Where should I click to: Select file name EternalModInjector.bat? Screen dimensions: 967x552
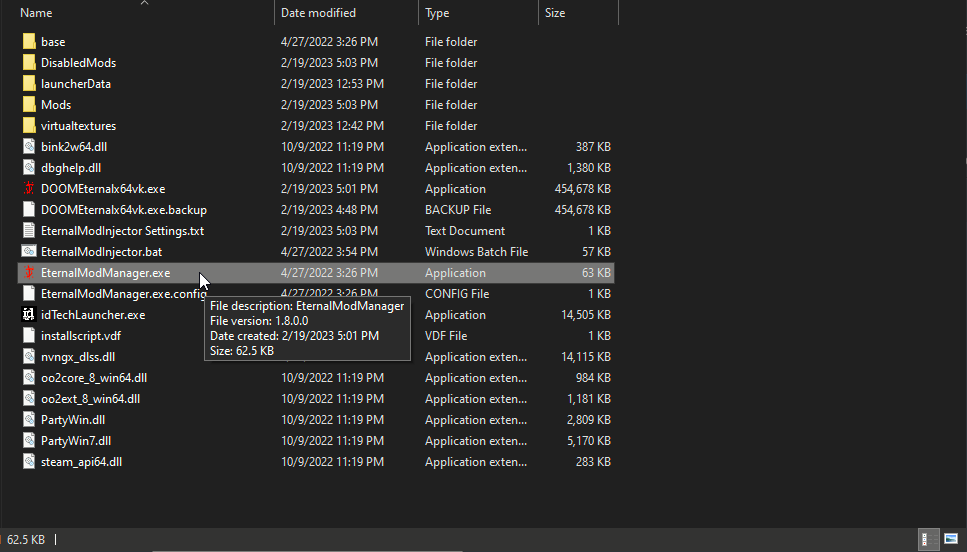(101, 252)
